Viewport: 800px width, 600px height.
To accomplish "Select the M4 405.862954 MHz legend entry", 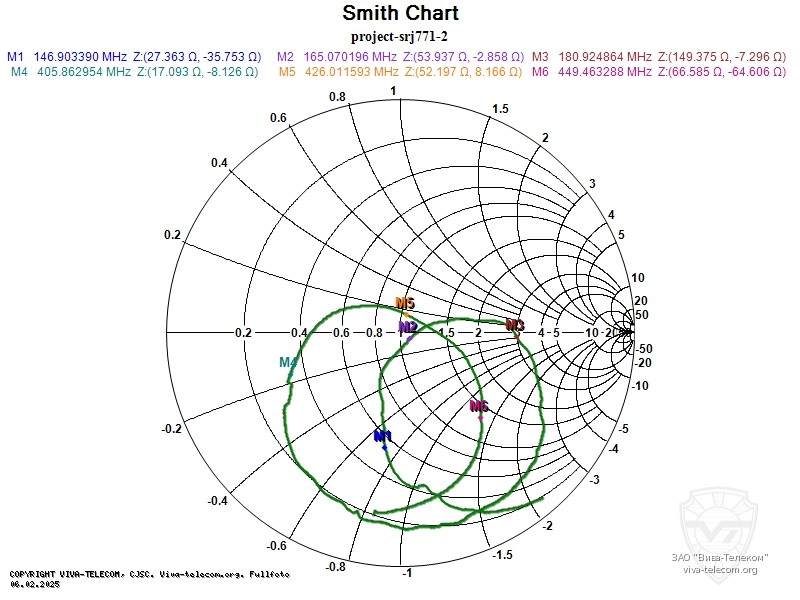I will coord(137,72).
